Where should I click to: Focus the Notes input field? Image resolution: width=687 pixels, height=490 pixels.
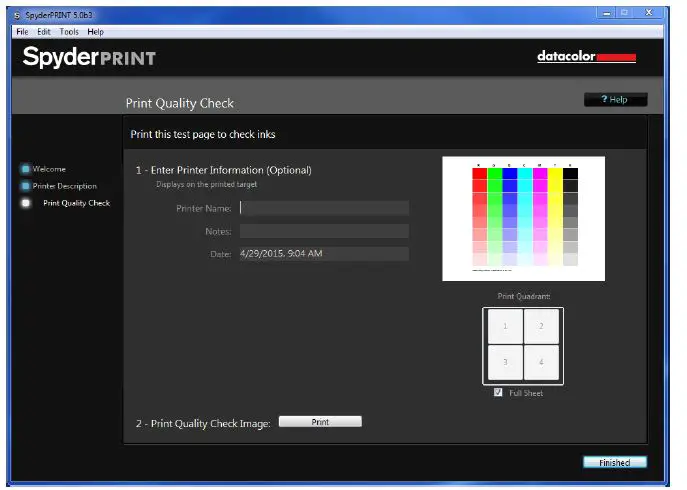[x=324, y=231]
